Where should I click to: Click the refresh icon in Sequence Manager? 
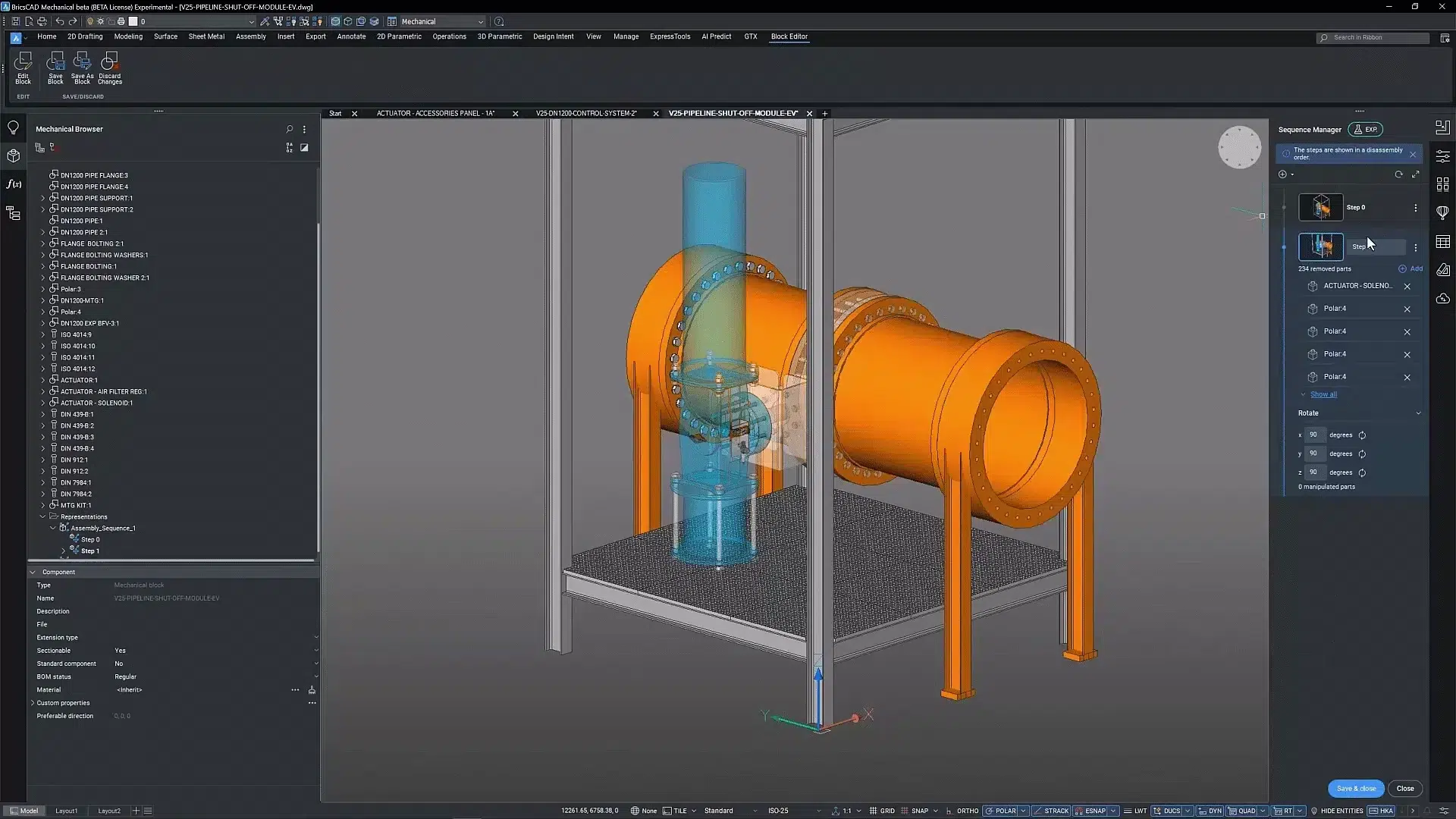pyautogui.click(x=1398, y=174)
